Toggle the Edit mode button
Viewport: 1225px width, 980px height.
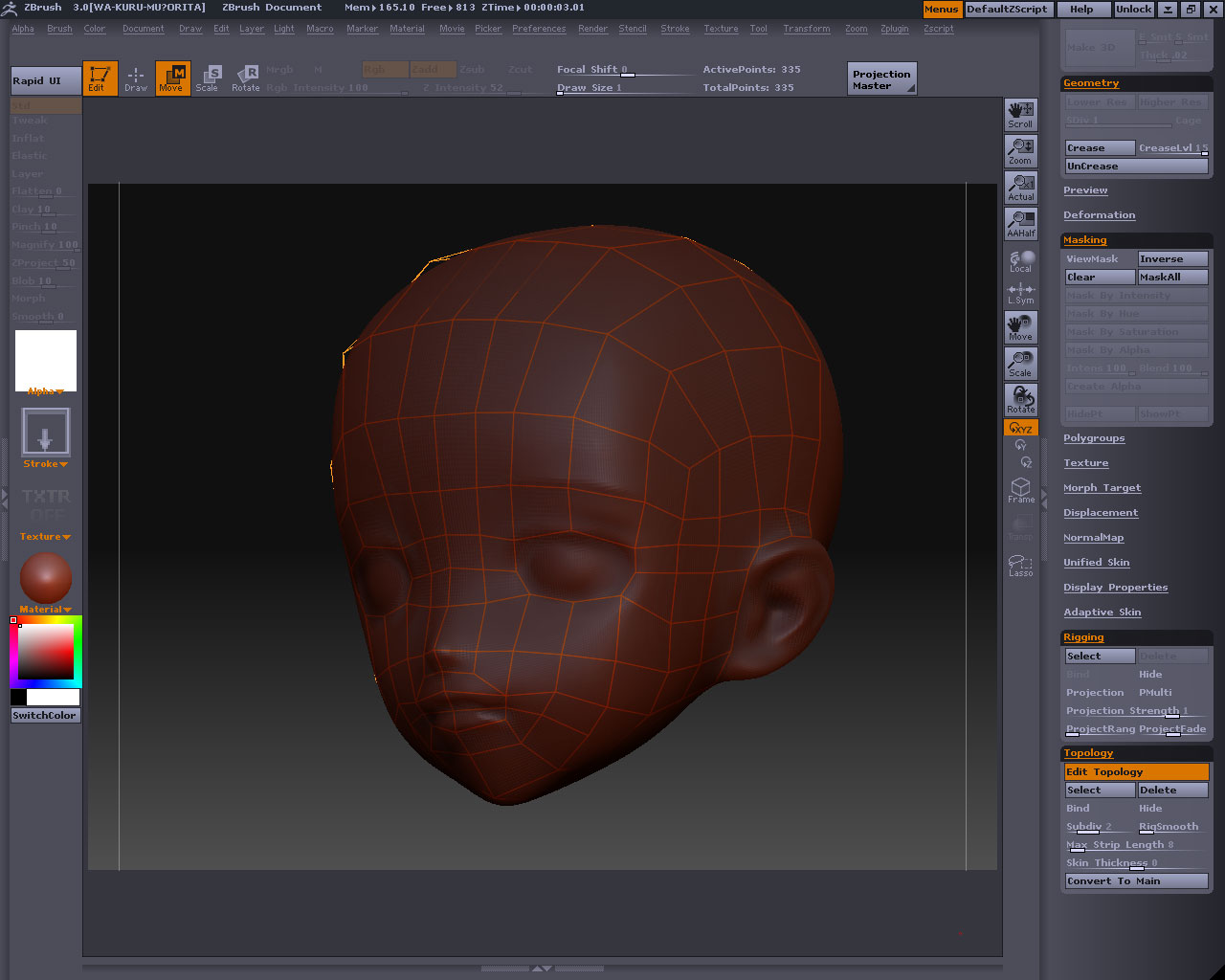pos(100,78)
